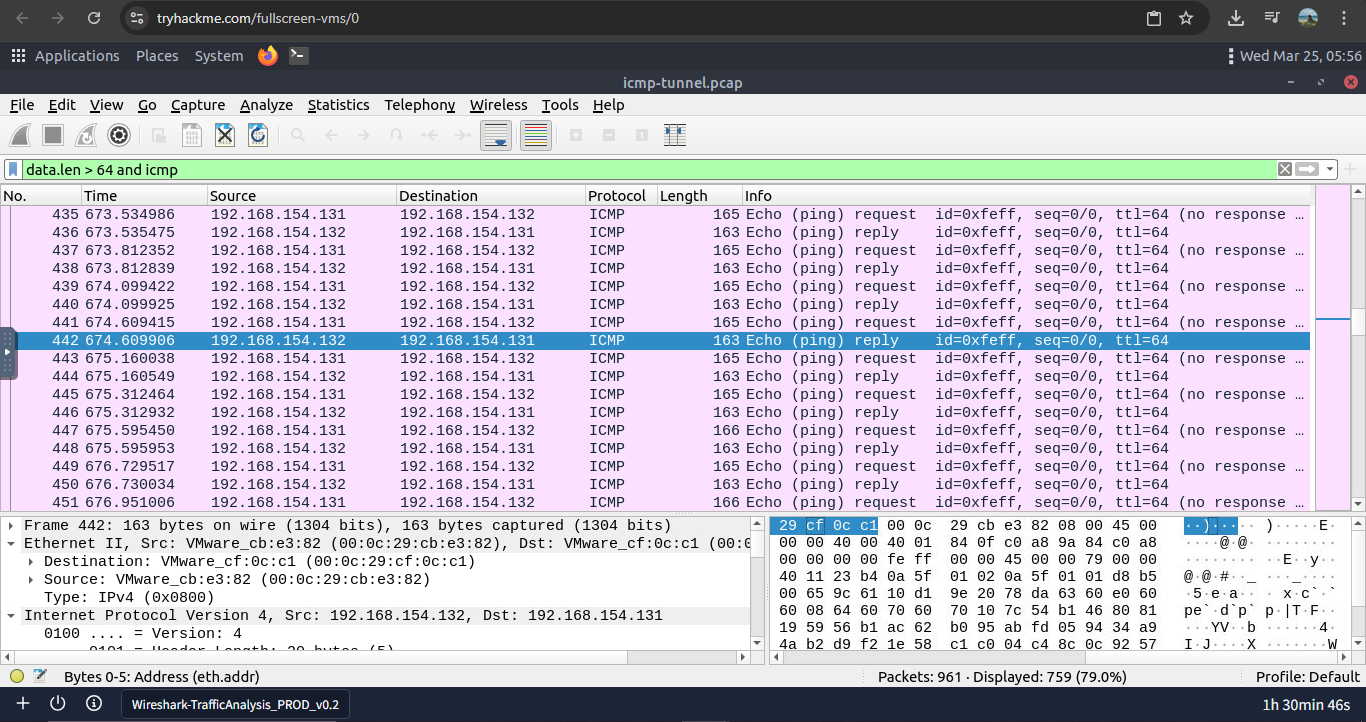The width and height of the screenshot is (1366, 722).
Task: Click into the display filter field
Action: pos(650,169)
